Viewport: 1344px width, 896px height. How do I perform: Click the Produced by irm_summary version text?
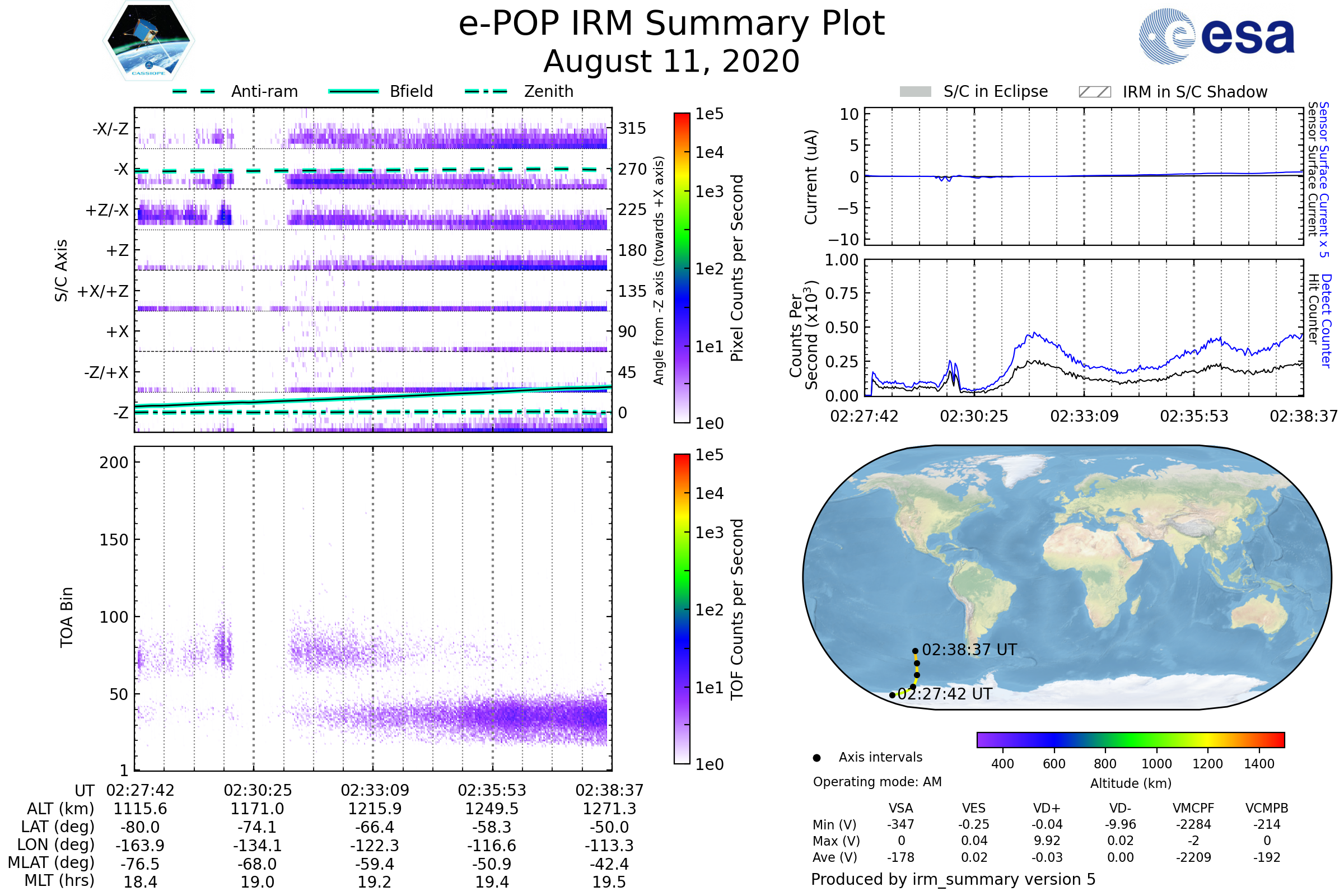click(x=953, y=879)
